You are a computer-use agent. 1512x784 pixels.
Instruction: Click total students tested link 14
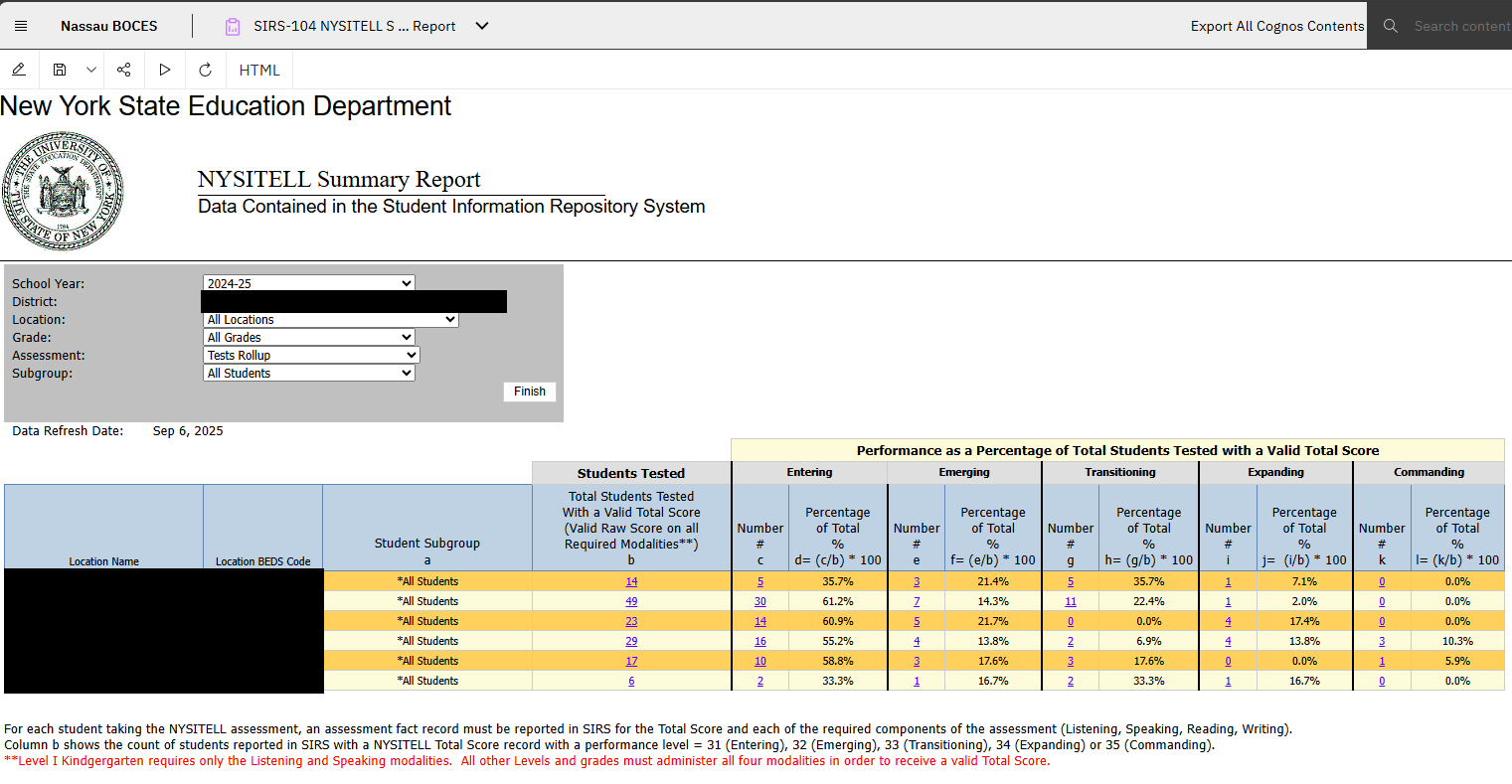(631, 581)
